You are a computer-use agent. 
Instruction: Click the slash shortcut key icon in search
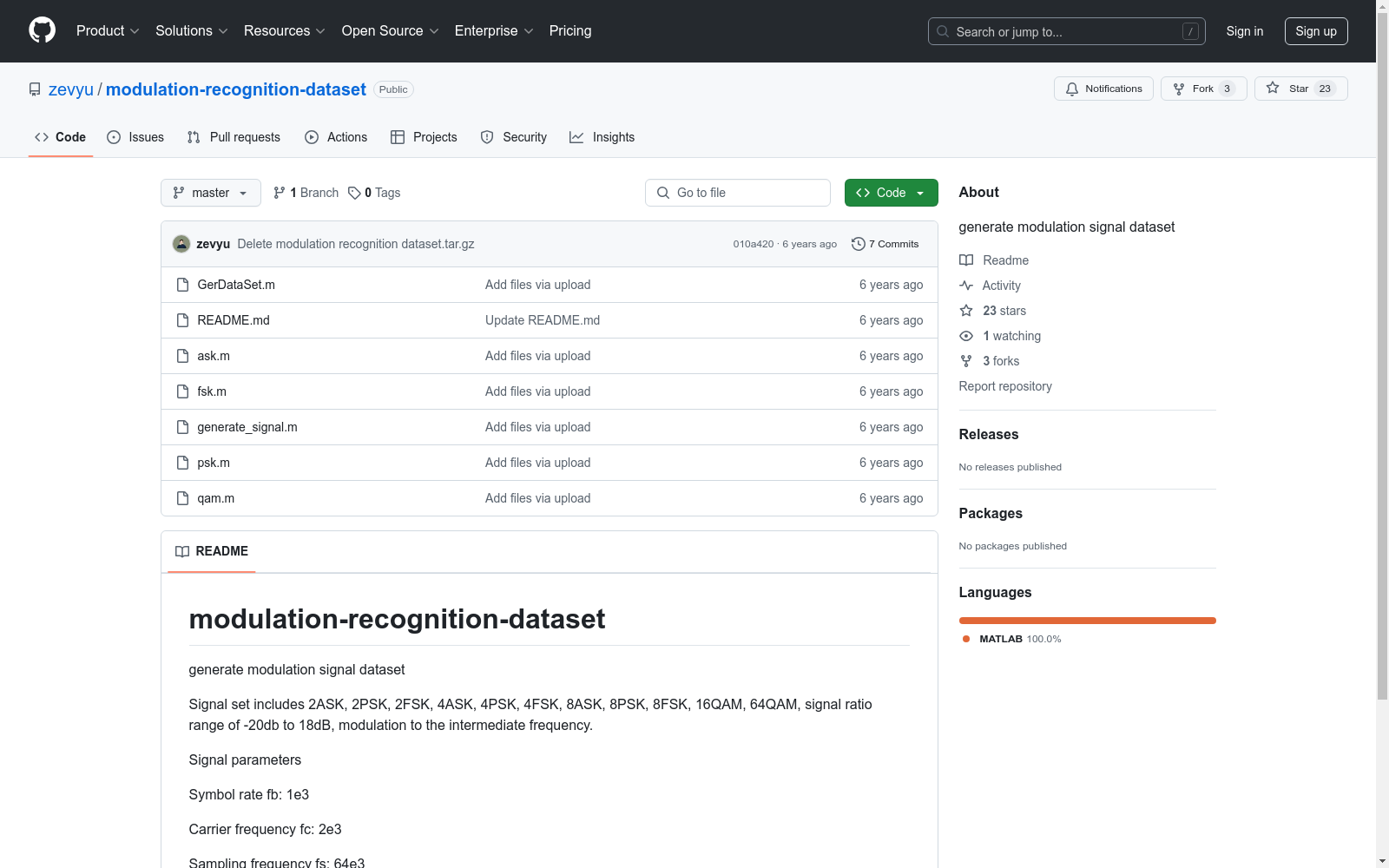point(1190,31)
